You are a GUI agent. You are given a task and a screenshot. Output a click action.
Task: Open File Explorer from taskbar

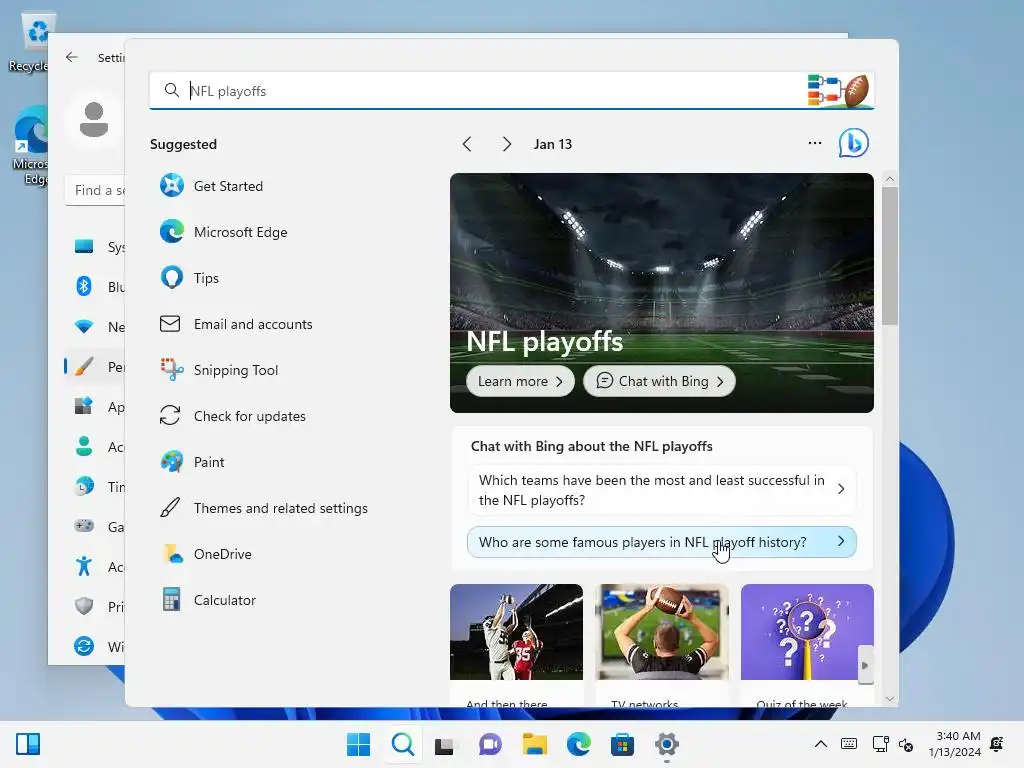click(x=534, y=744)
